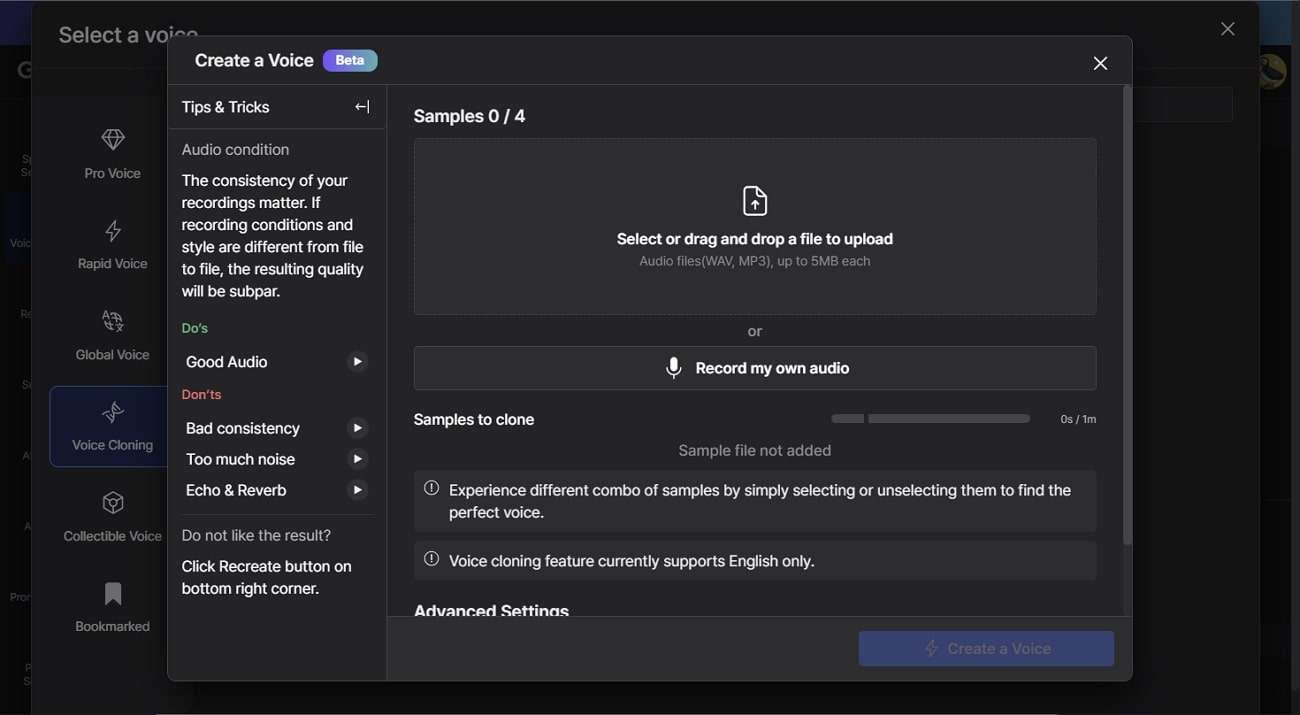The image size is (1300, 715).
Task: Select the Bookmarked ribbon icon
Action: tap(113, 594)
